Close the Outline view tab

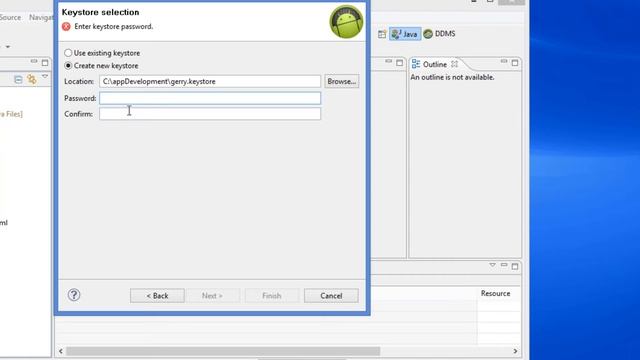pos(454,64)
